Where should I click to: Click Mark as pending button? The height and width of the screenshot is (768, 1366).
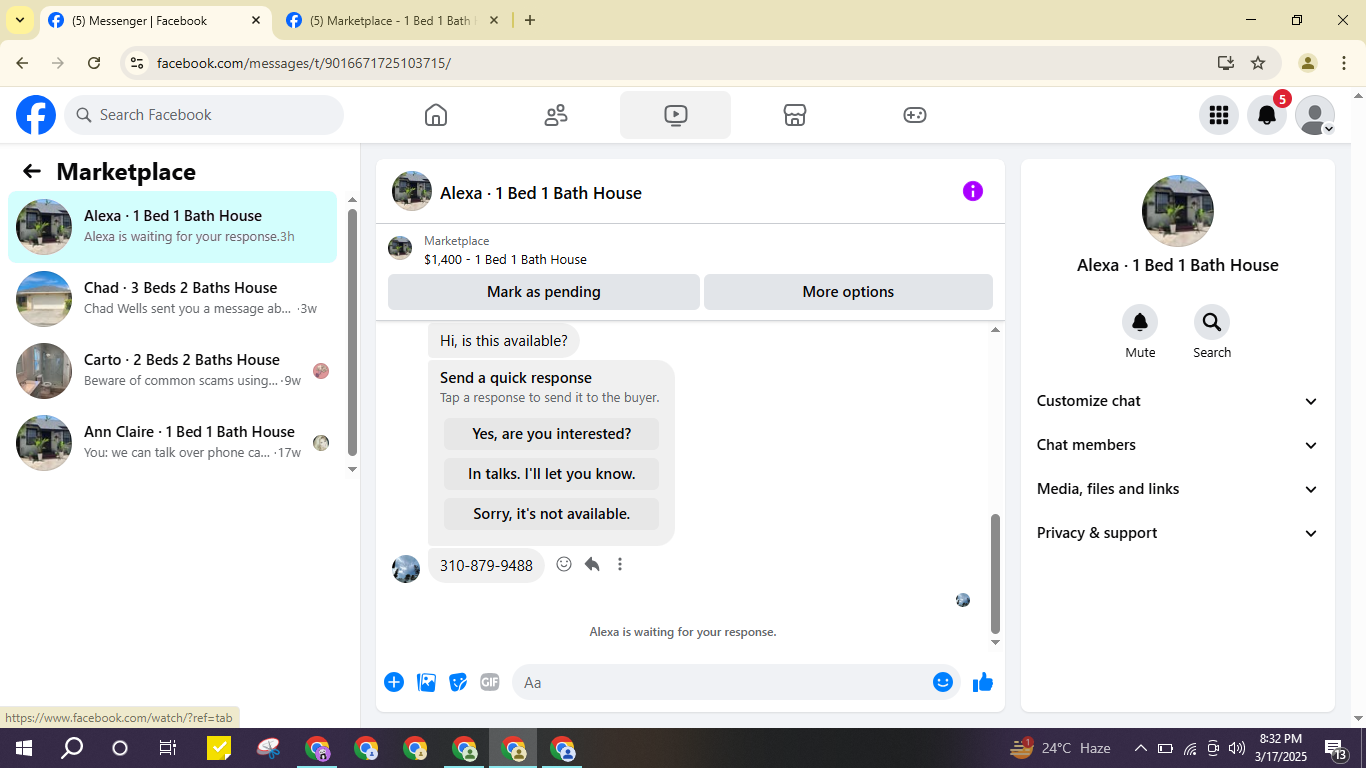pos(544,292)
